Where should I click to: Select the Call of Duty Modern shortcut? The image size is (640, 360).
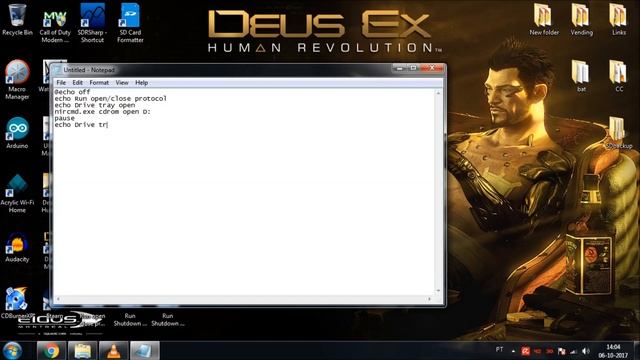[55, 24]
